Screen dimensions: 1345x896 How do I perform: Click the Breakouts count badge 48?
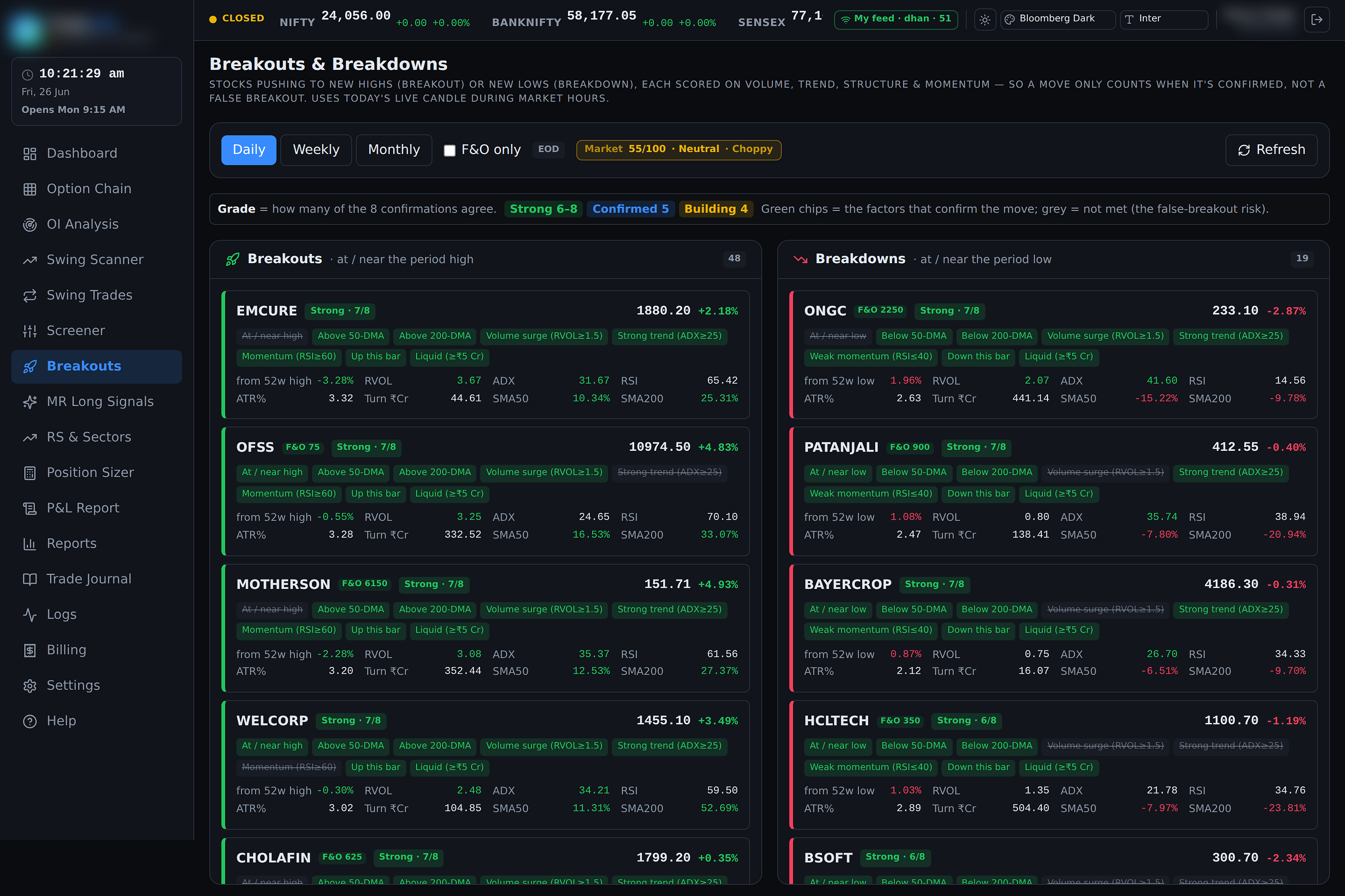(x=734, y=259)
